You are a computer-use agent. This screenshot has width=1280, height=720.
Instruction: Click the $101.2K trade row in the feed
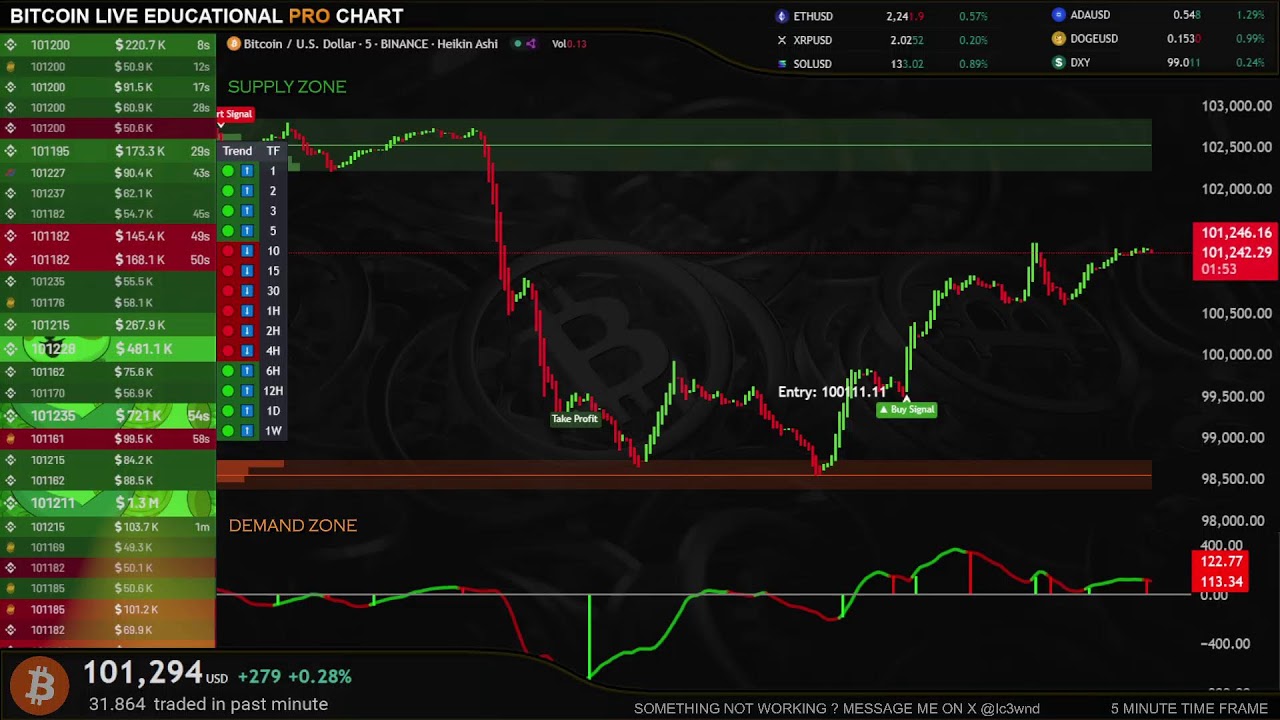(x=107, y=609)
